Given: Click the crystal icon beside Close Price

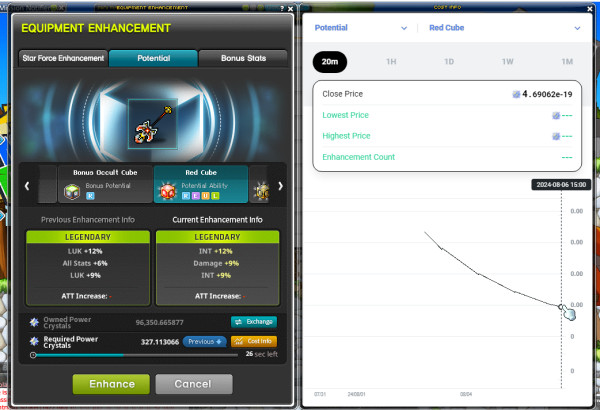Looking at the screenshot, I should coord(516,94).
